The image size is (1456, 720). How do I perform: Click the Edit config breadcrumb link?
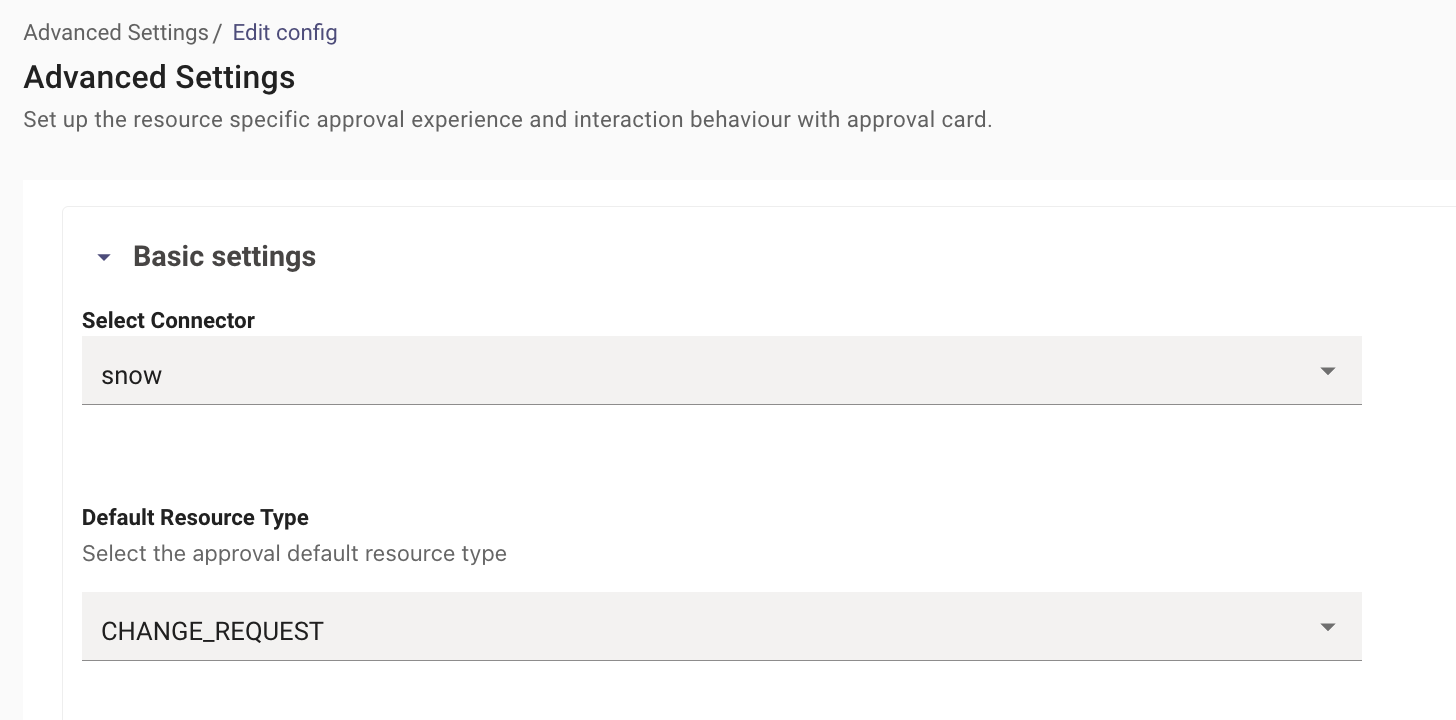(285, 33)
